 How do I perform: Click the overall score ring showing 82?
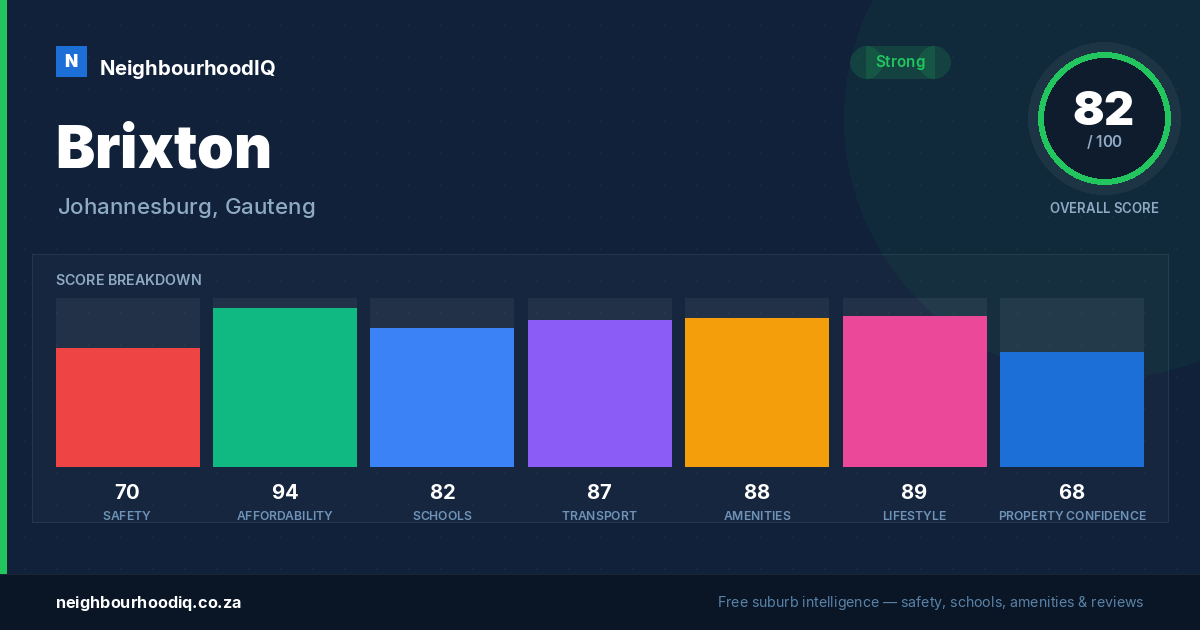(x=1104, y=119)
